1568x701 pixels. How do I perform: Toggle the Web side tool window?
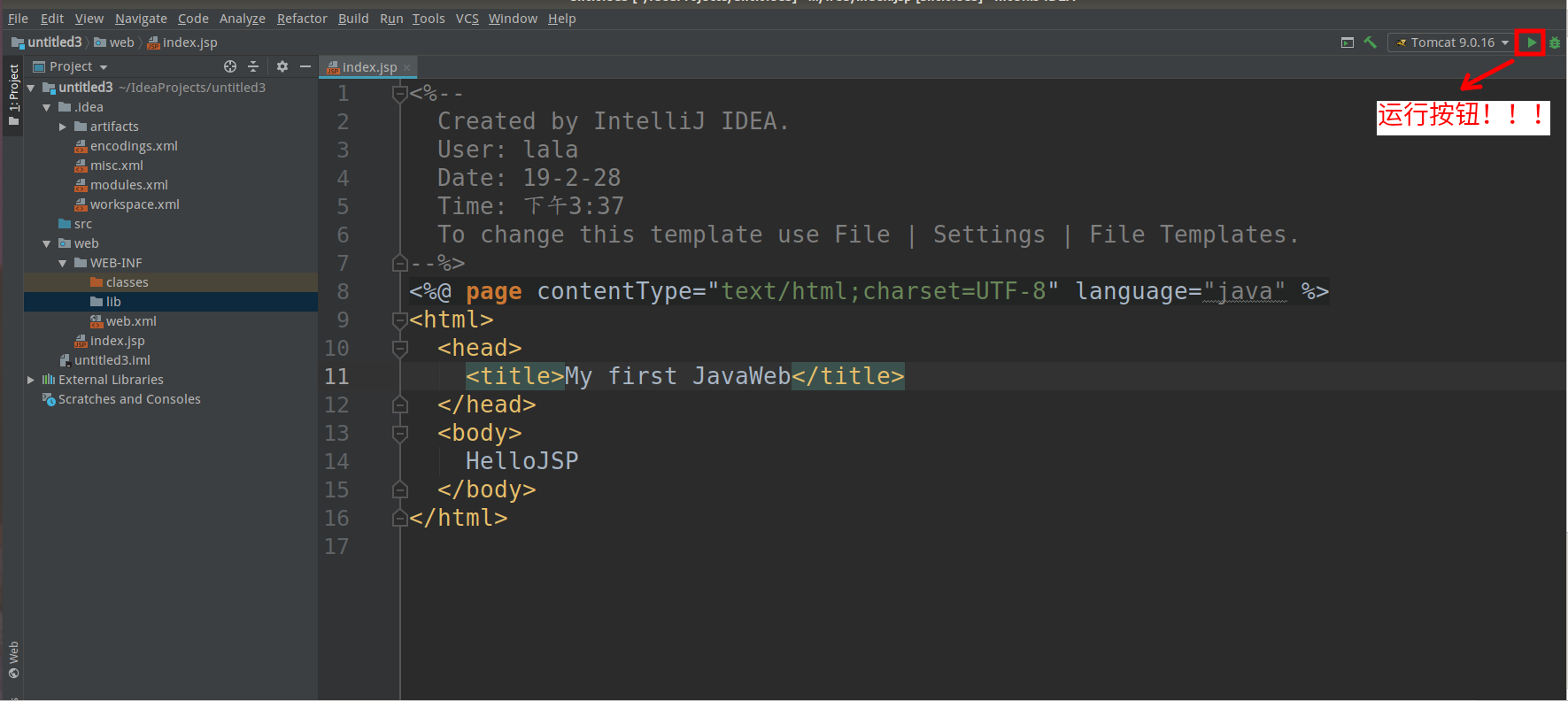13,660
